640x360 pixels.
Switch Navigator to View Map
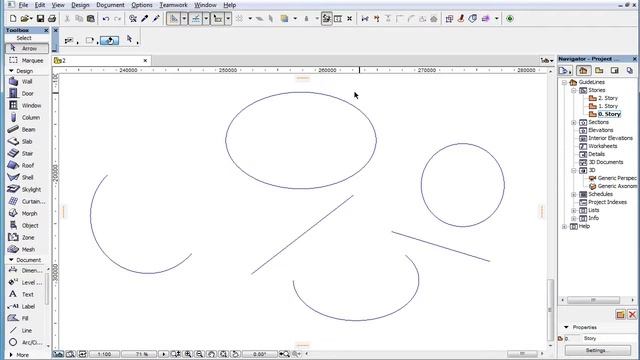coord(599,71)
